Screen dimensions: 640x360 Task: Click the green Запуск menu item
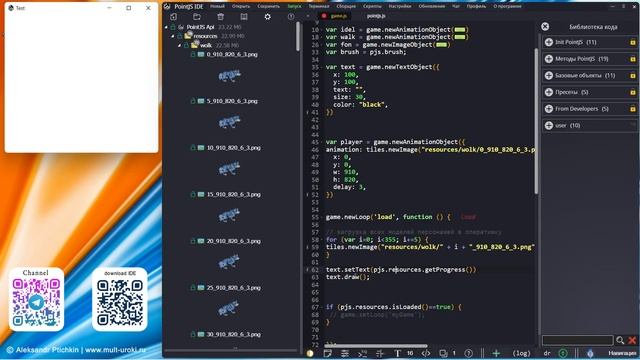(294, 6)
